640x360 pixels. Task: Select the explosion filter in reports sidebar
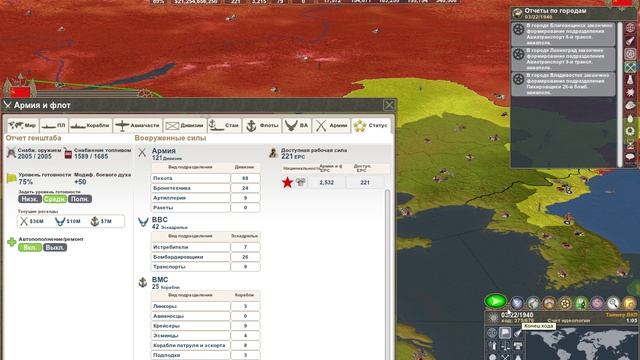point(631,93)
